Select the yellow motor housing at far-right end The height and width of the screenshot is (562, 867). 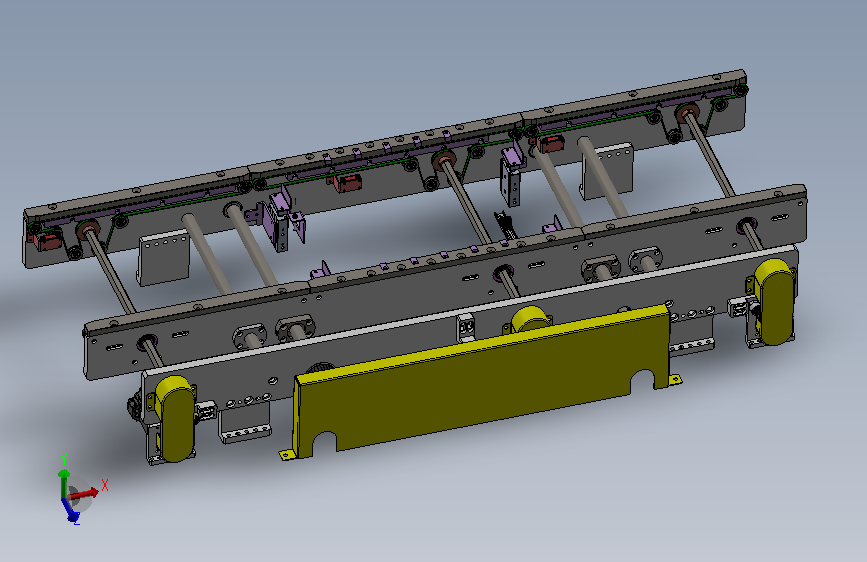pyautogui.click(x=774, y=301)
